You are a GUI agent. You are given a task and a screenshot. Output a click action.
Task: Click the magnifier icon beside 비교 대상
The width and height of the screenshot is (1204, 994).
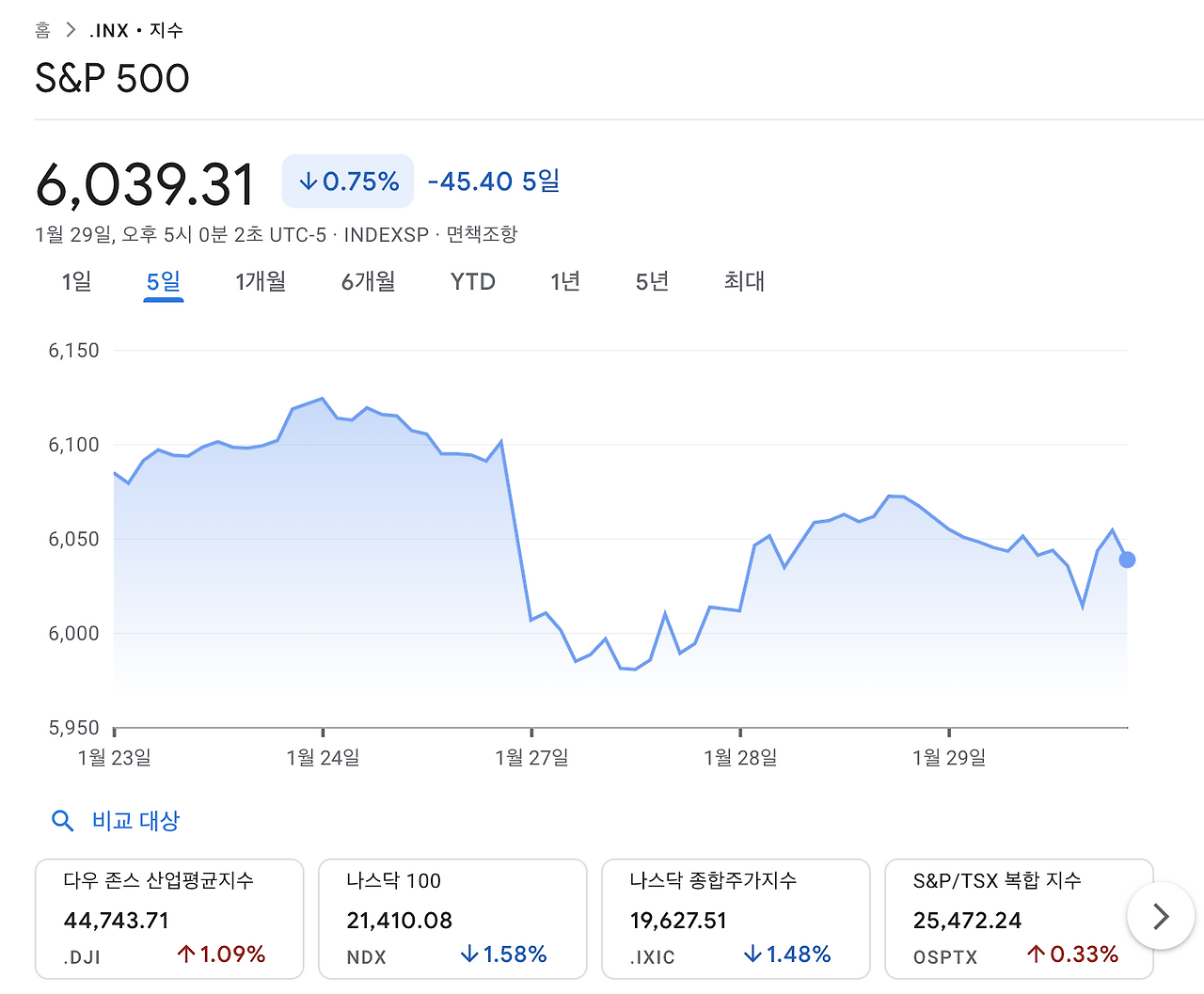[62, 821]
